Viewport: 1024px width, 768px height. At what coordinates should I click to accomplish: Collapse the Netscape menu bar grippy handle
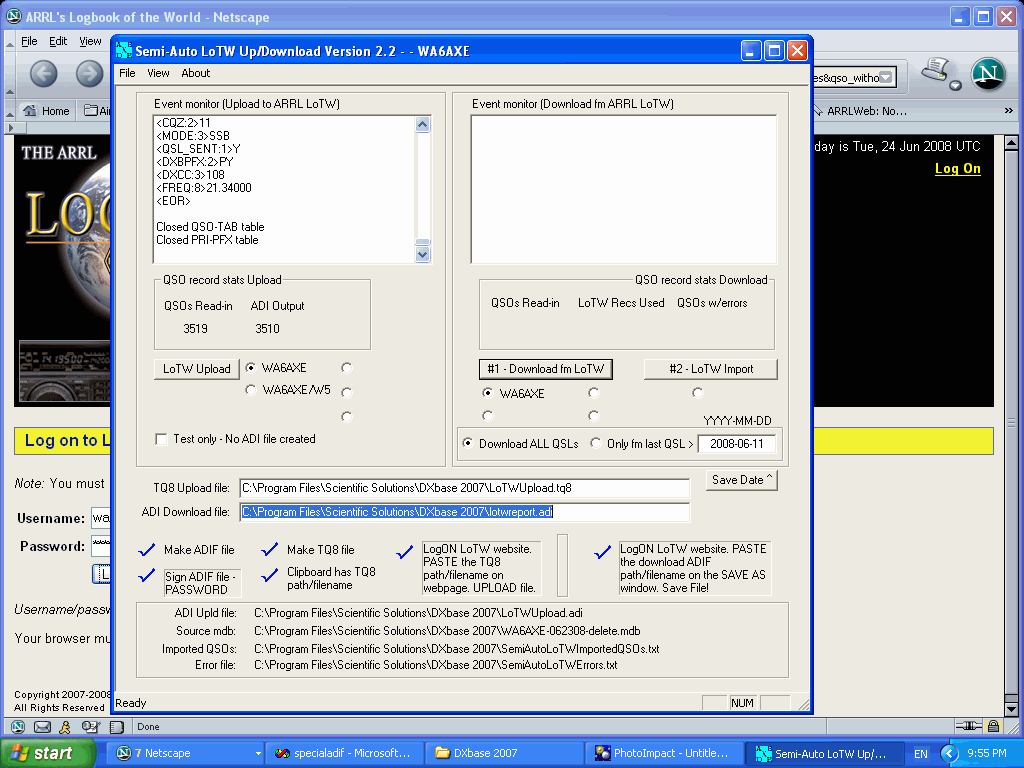pyautogui.click(x=10, y=42)
